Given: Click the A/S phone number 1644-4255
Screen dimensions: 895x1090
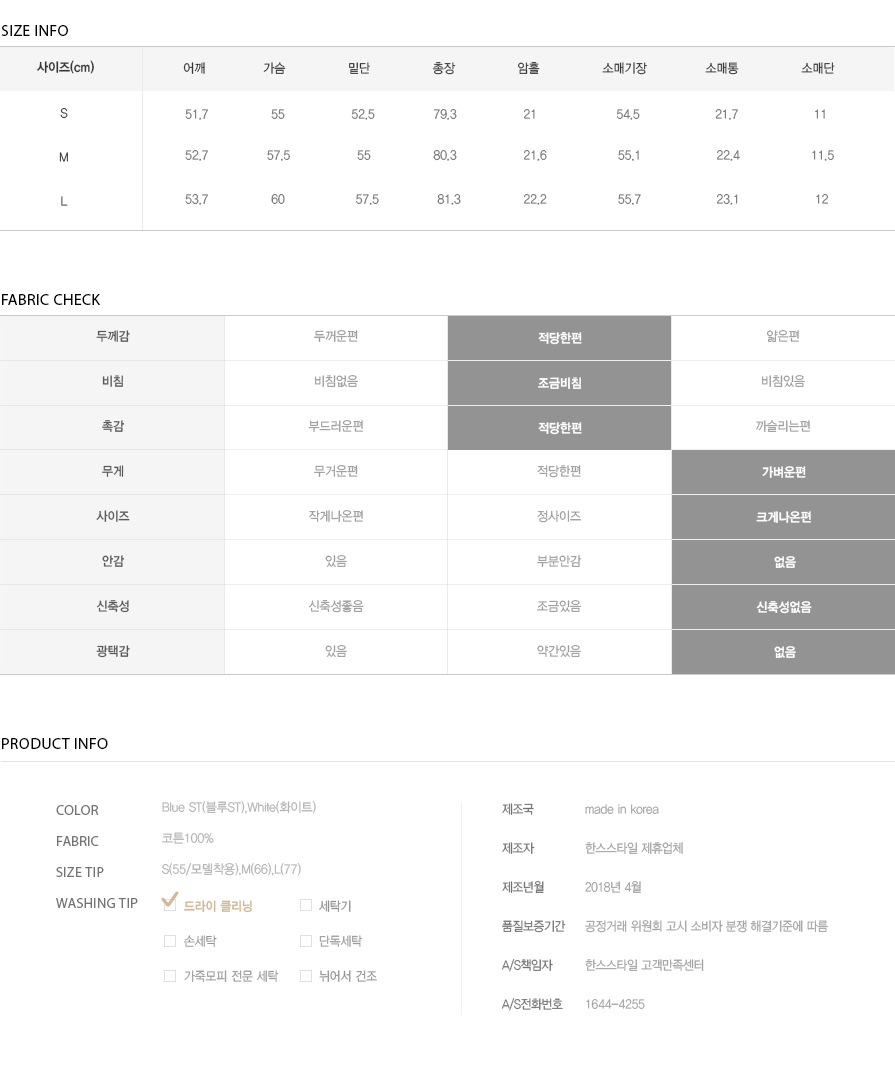Looking at the screenshot, I should point(615,1004).
